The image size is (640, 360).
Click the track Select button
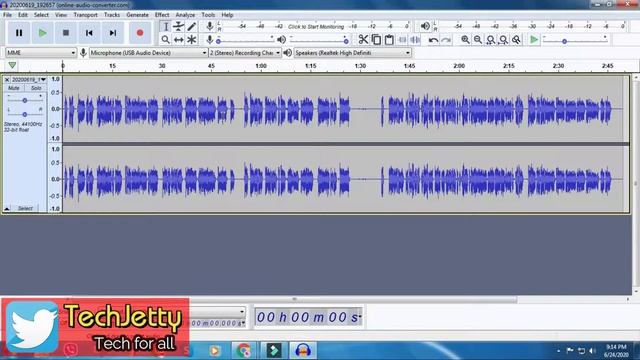click(25, 209)
